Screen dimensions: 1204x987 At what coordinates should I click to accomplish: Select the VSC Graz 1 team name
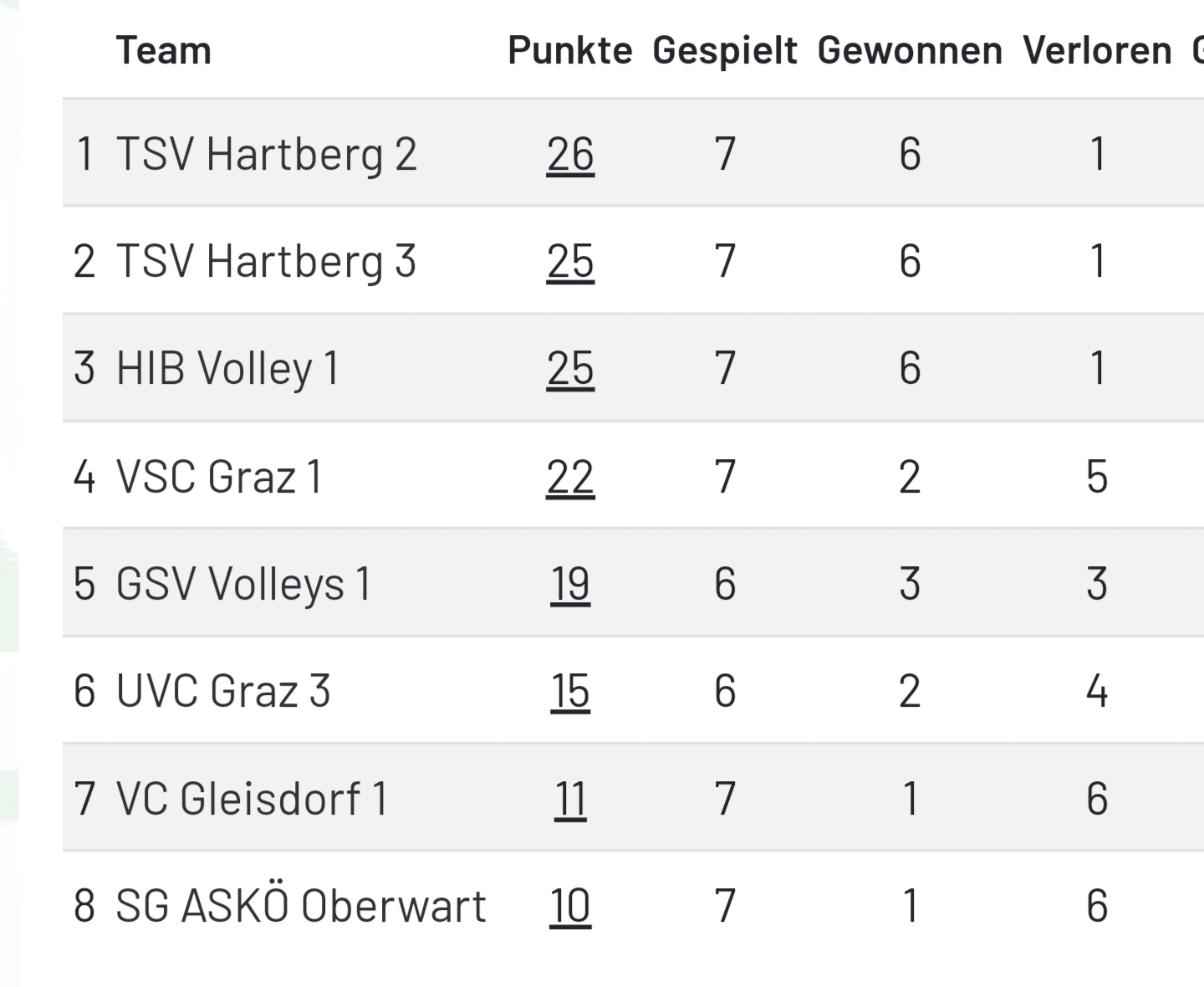click(x=219, y=477)
